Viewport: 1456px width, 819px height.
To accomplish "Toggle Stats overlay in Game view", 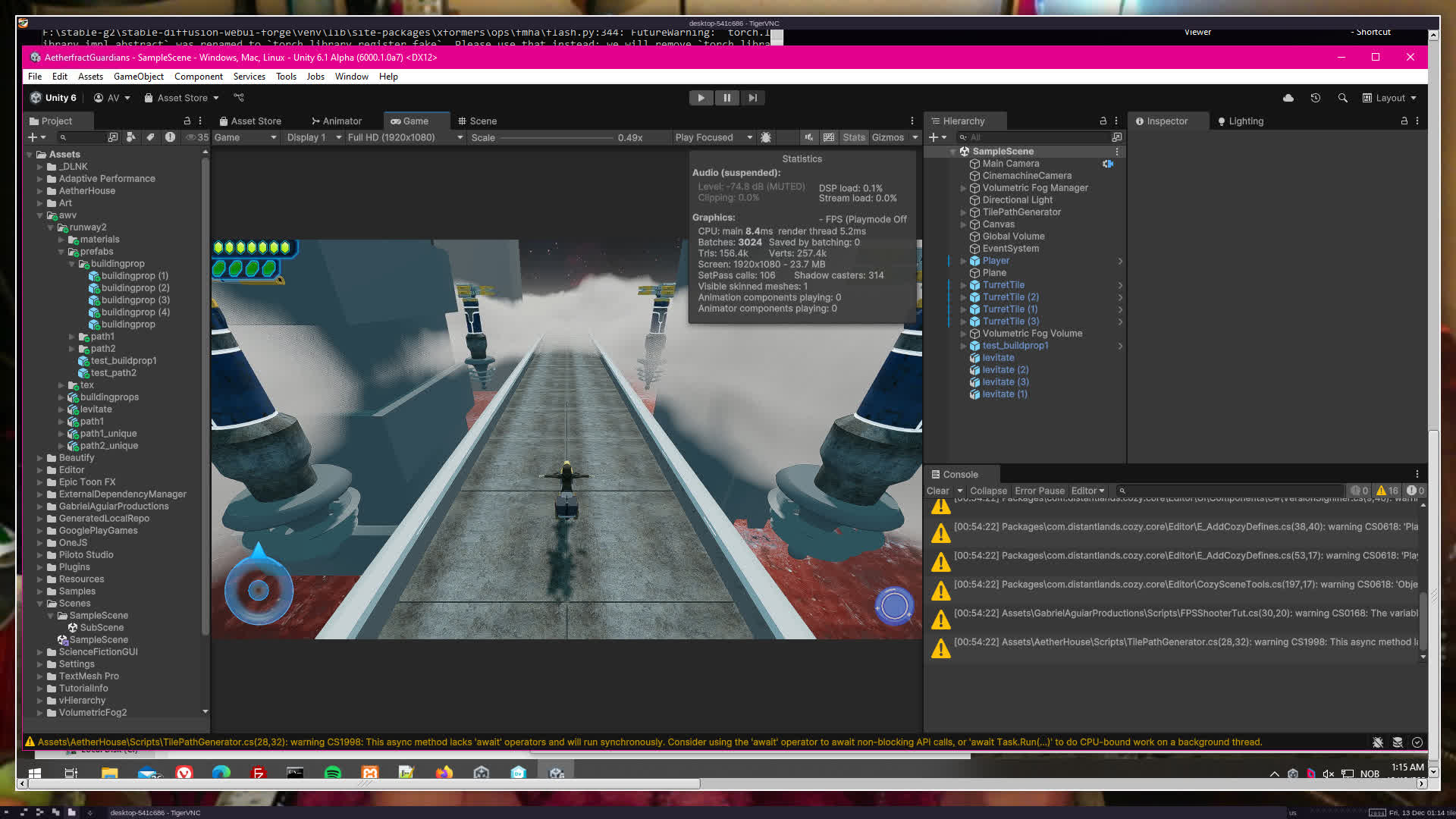I will [853, 137].
